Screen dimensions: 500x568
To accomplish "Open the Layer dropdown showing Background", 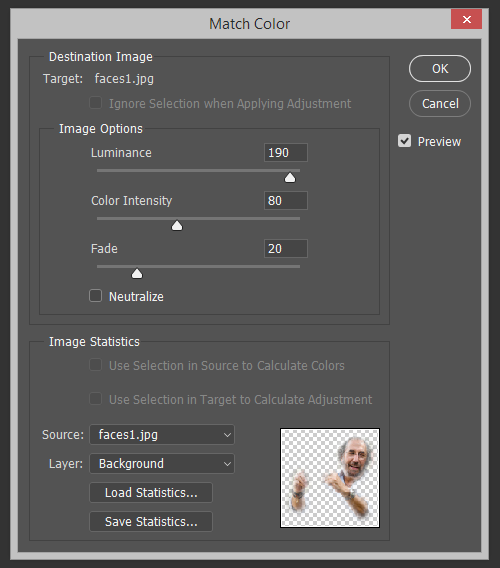I will (x=162, y=463).
